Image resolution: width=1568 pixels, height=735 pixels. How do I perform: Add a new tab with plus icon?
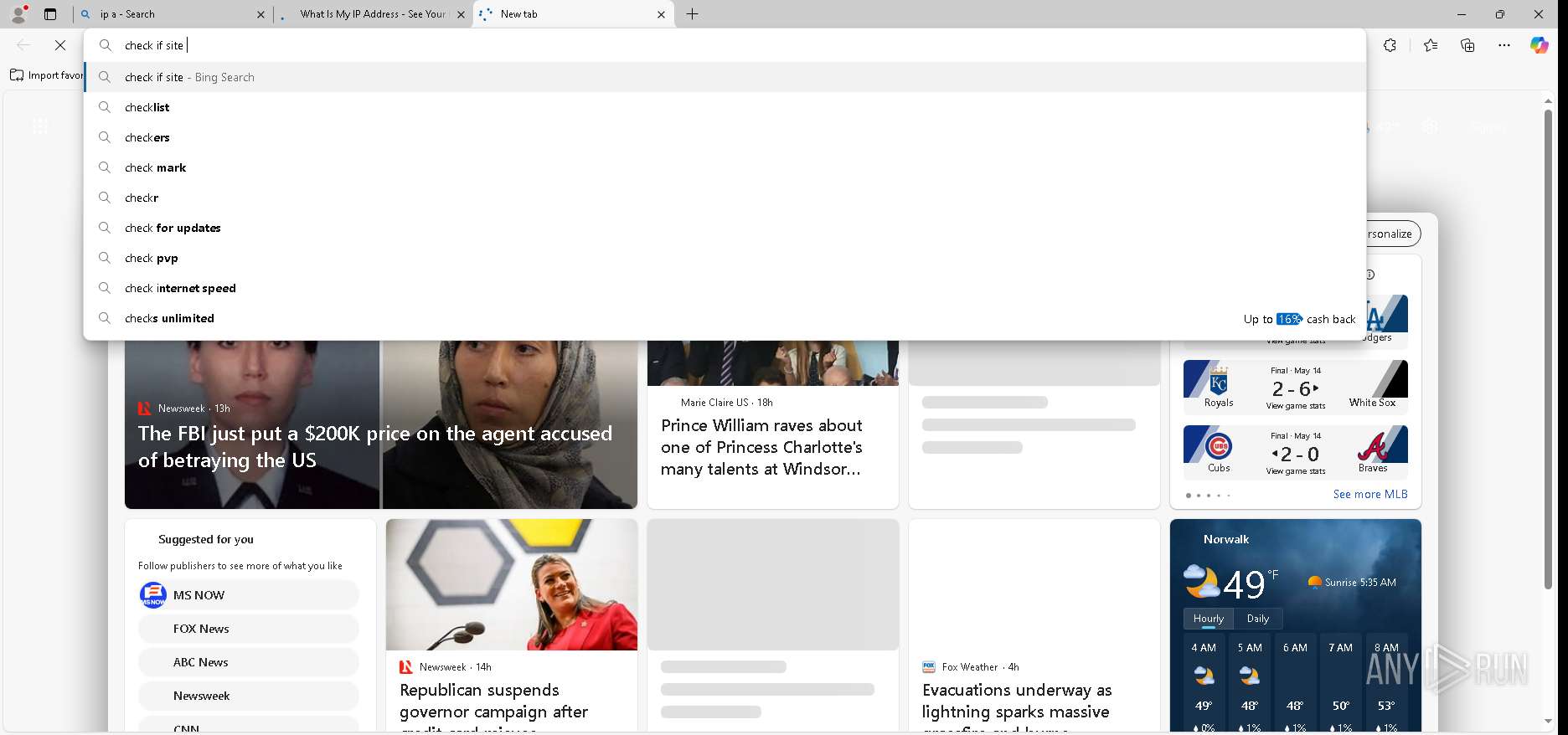693,14
